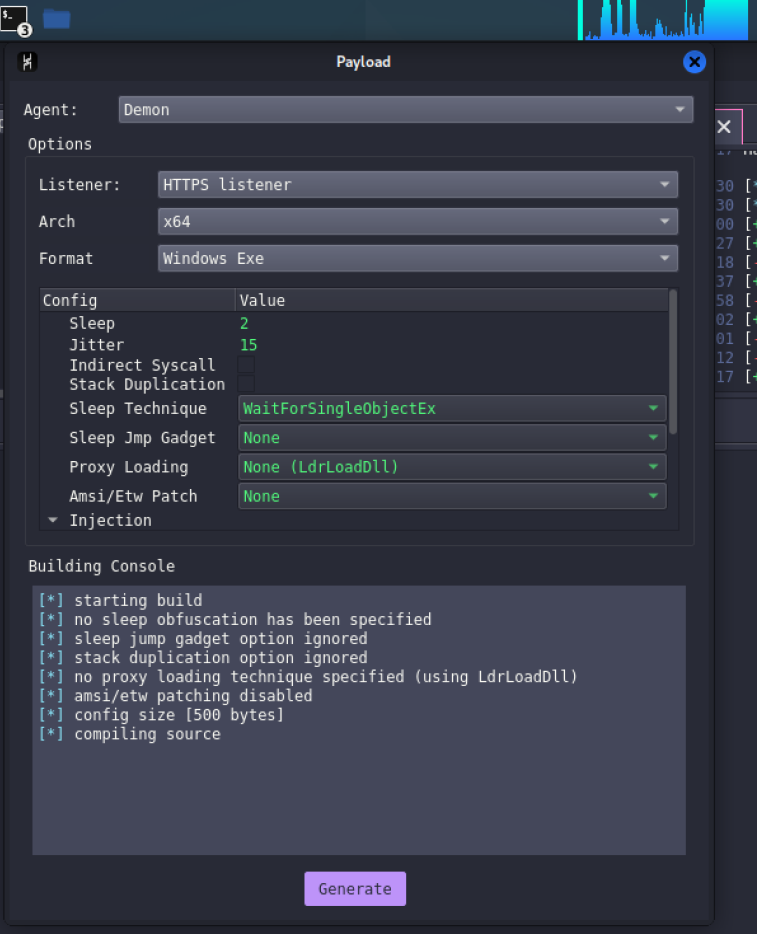Select the Jitter row label
Viewport: 757px width, 934px height.
[96, 345]
